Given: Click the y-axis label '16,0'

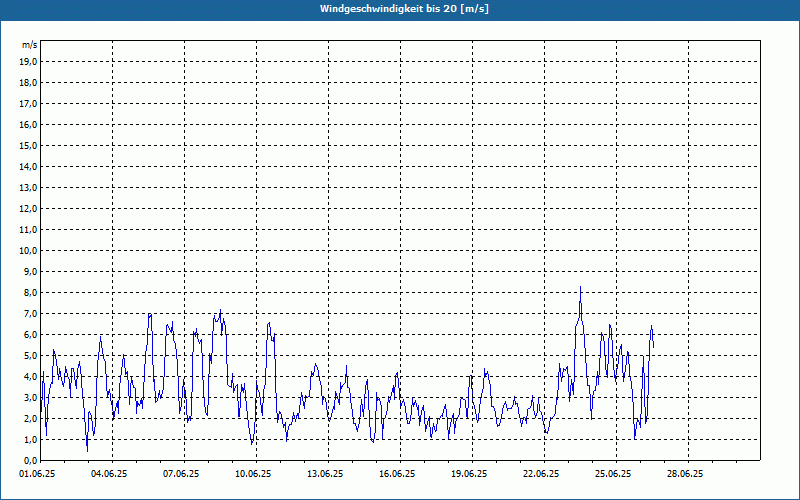Looking at the screenshot, I should pos(28,124).
